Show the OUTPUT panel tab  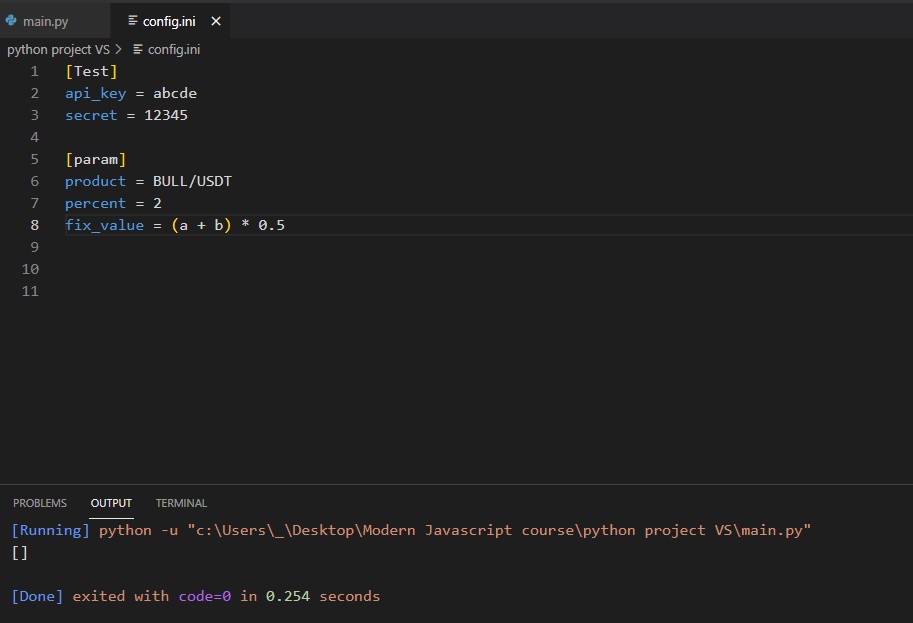pos(110,503)
